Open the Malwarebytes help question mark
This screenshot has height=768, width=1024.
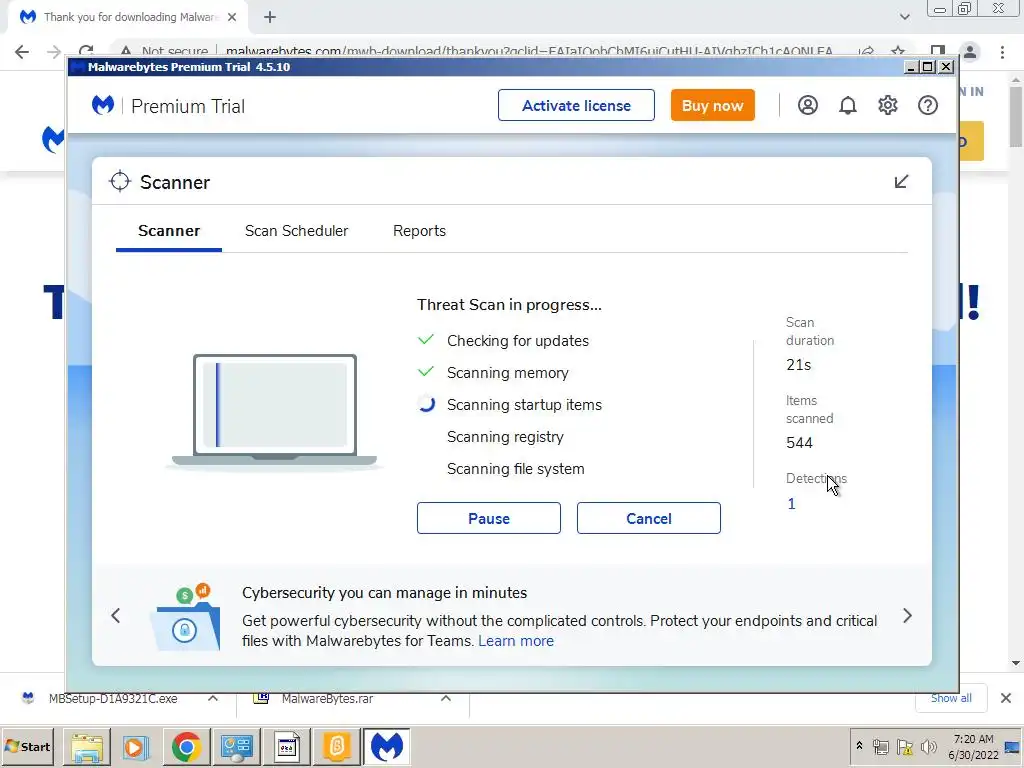(x=927, y=105)
